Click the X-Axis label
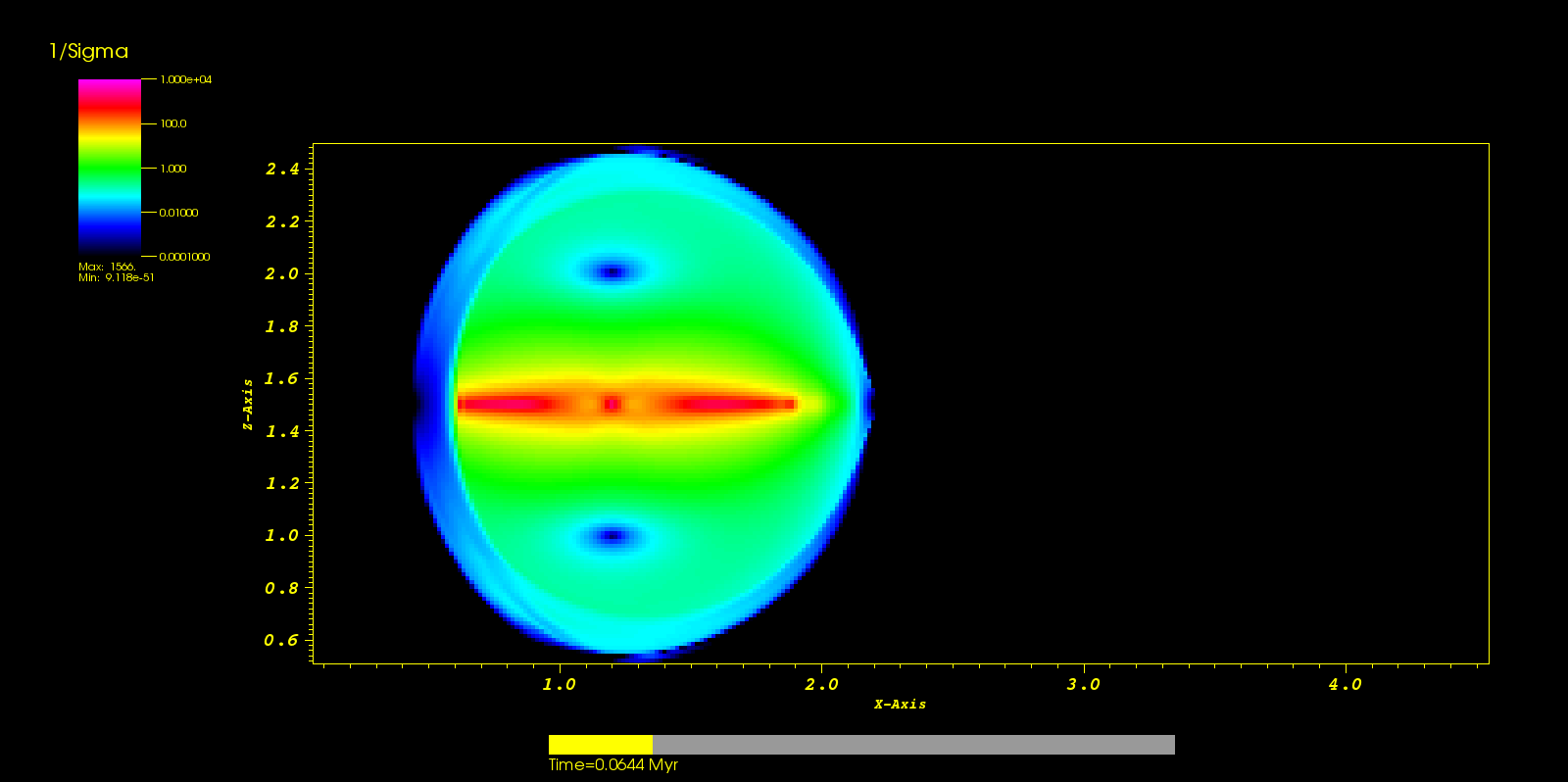This screenshot has width=1568, height=782. click(900, 705)
